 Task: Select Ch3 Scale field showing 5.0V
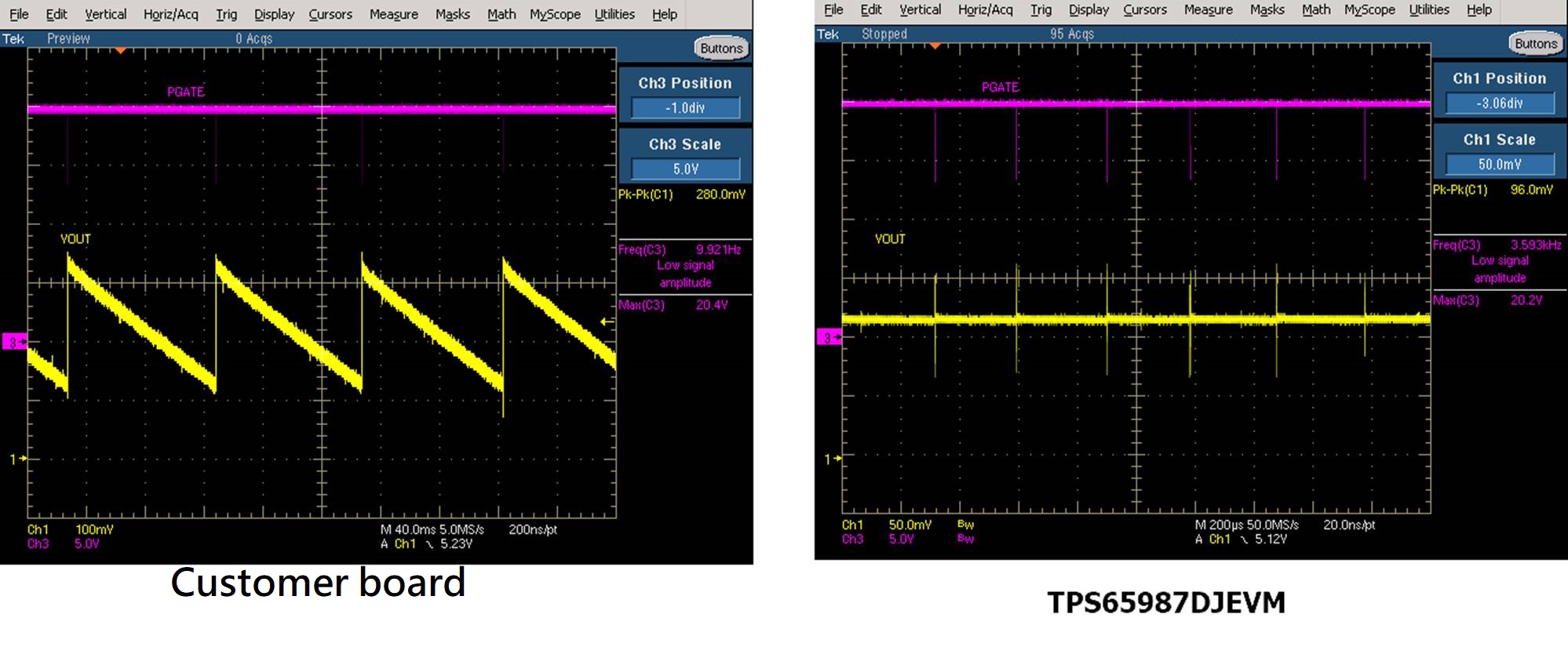[x=685, y=169]
